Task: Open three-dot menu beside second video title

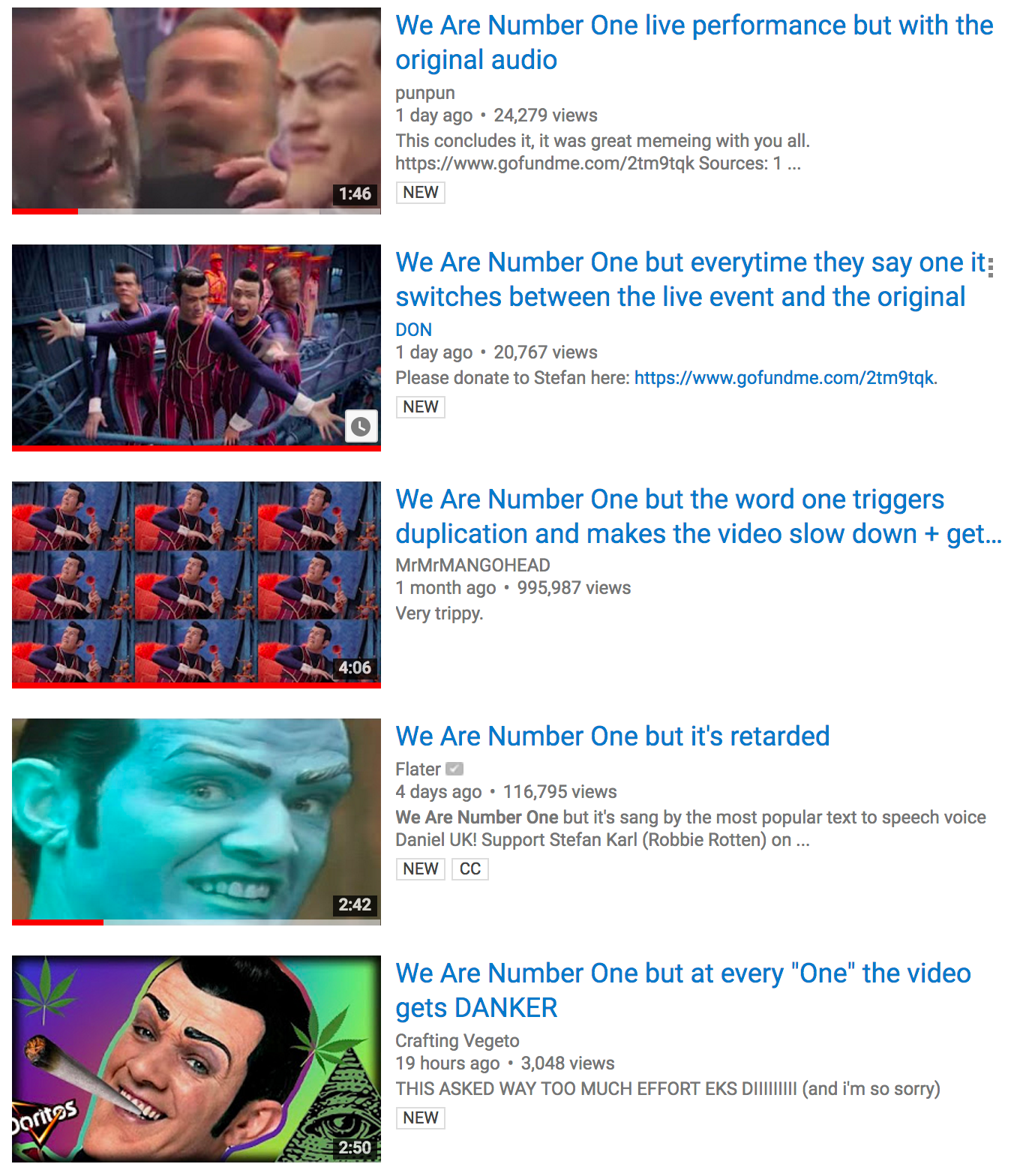Action: click(991, 267)
